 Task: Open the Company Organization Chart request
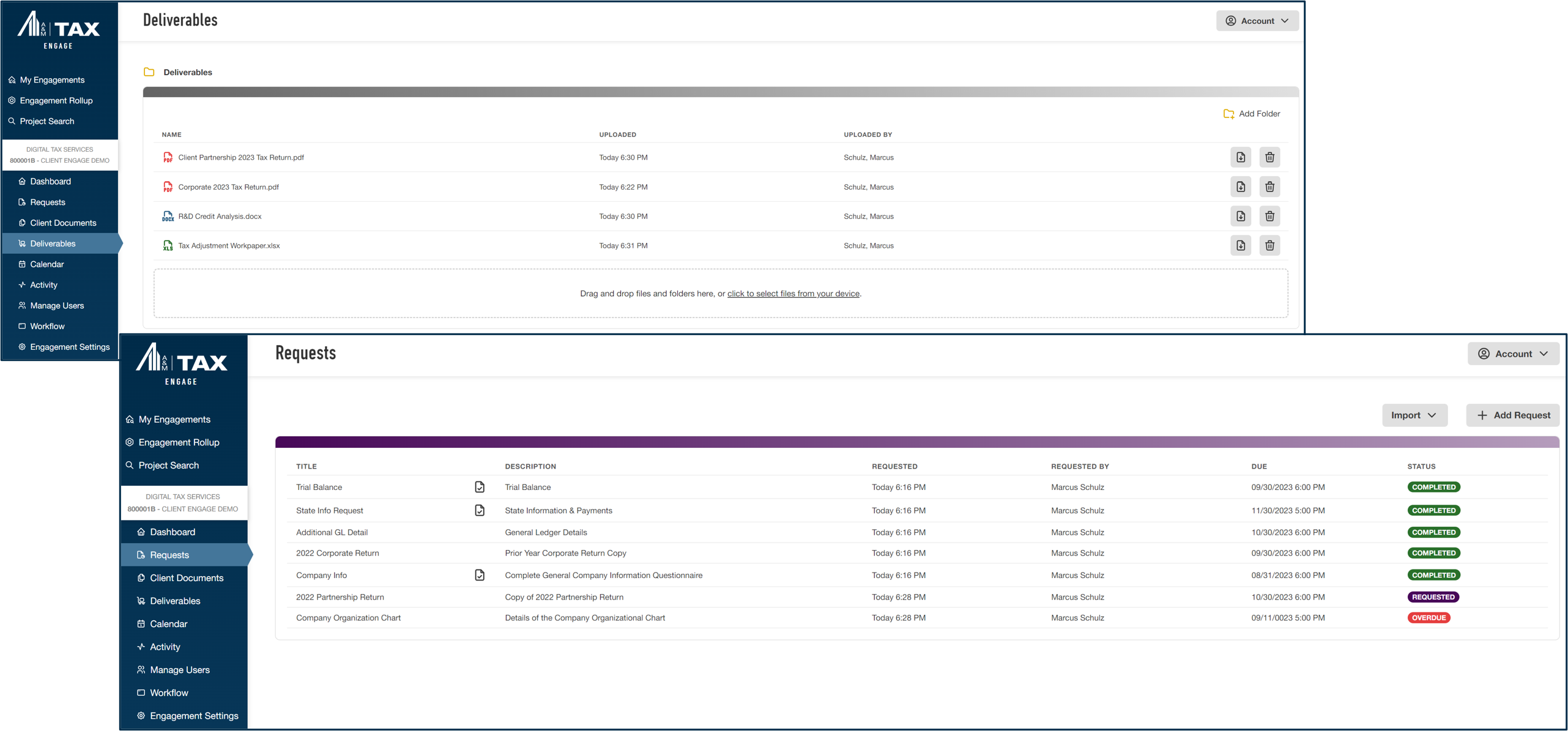click(348, 618)
